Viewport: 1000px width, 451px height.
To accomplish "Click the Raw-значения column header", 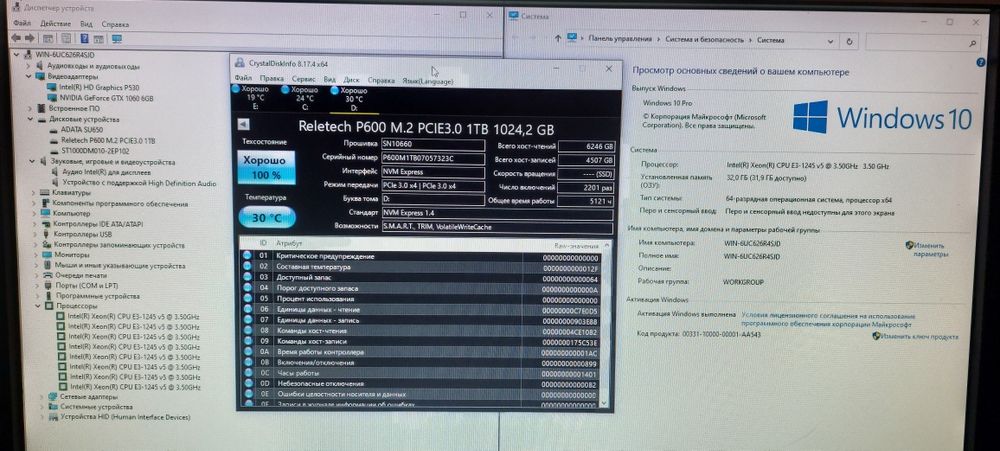I will [x=576, y=245].
